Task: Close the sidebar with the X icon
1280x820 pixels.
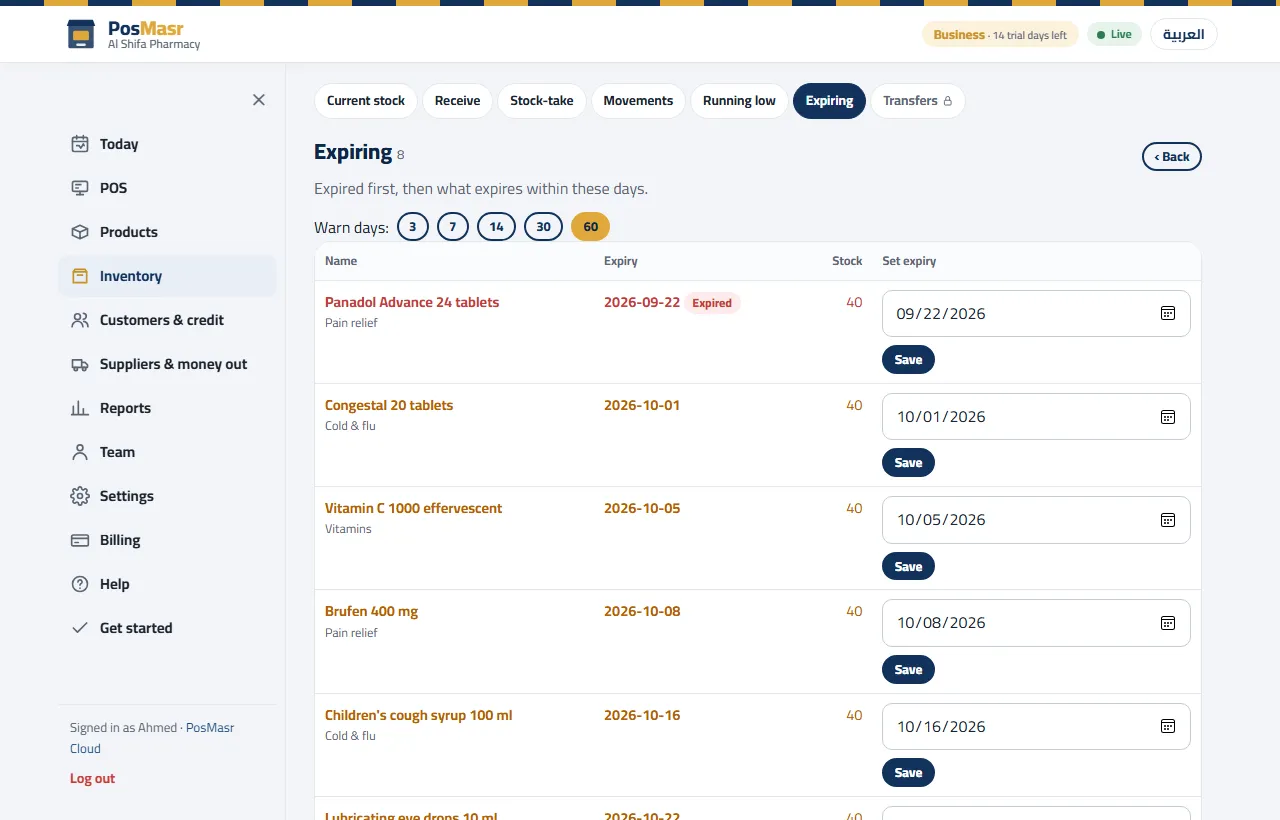Action: (x=259, y=100)
